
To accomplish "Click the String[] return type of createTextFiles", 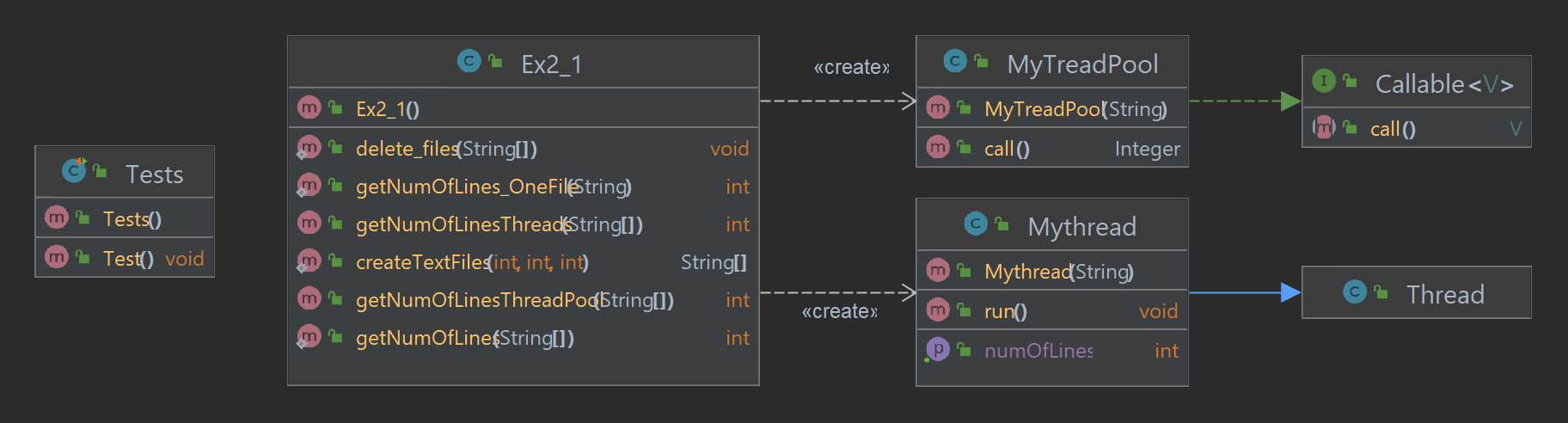I will [x=714, y=262].
